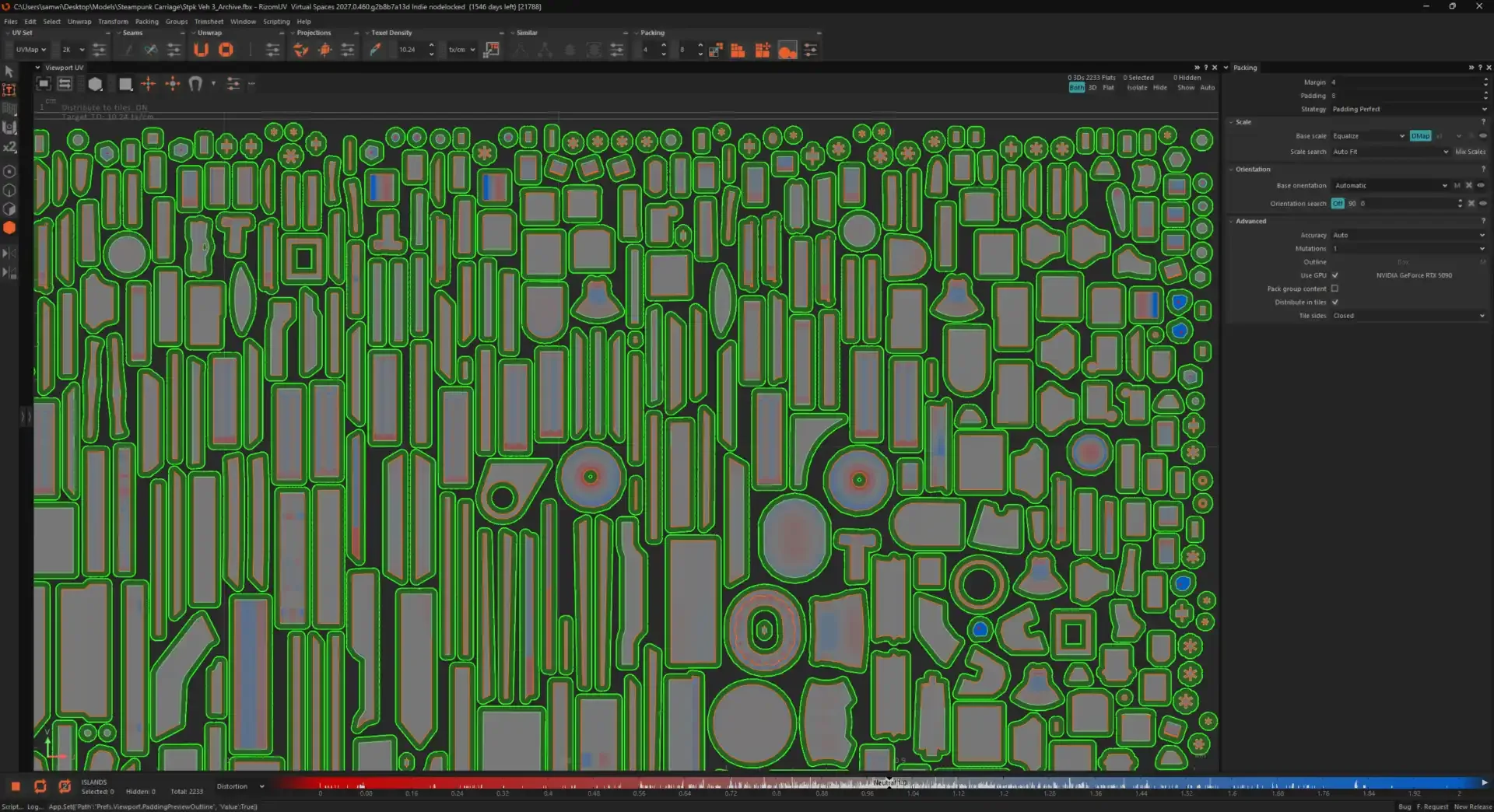Open Packing toolbar settings sliders icon
This screenshot has width=1494, height=812.
click(x=811, y=50)
